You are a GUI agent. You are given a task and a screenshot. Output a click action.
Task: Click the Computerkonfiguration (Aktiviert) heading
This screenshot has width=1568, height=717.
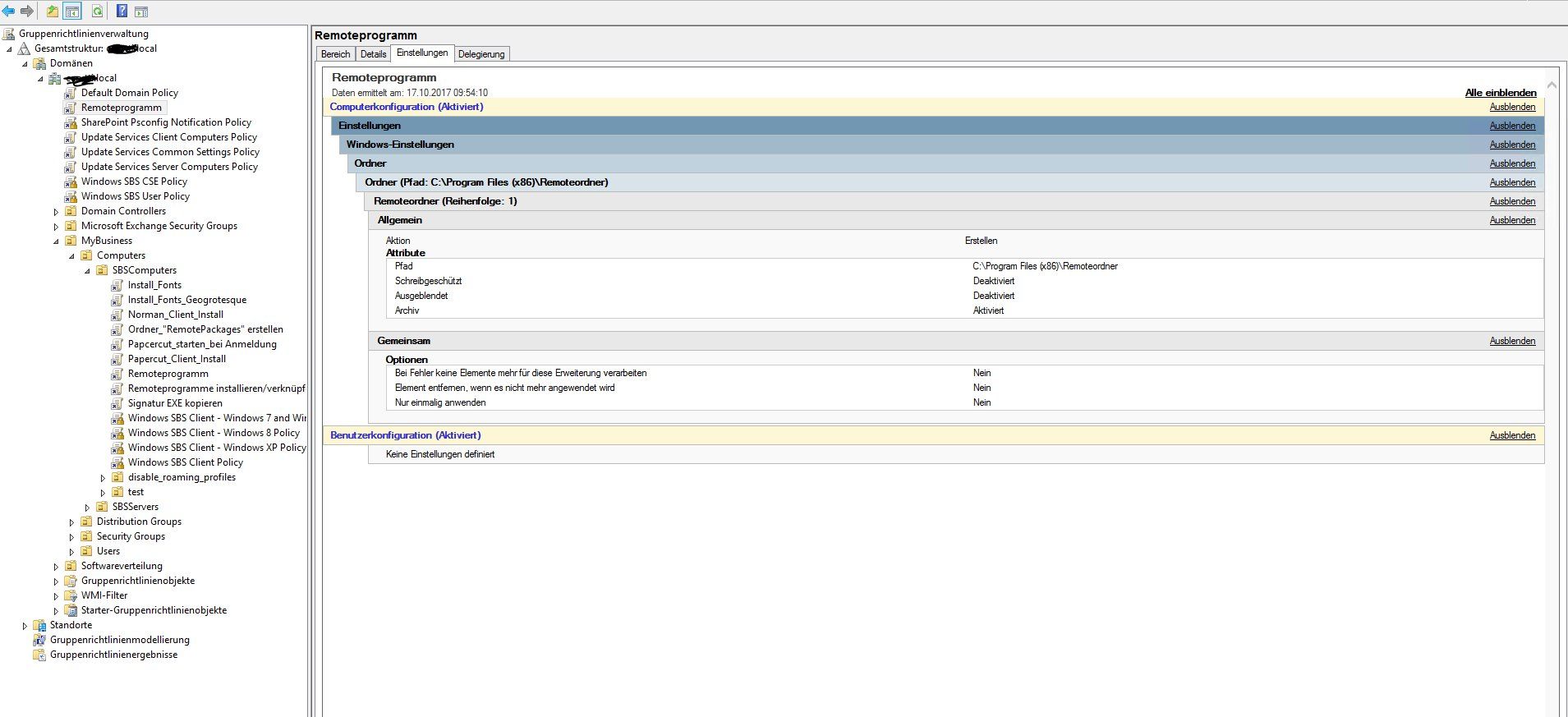tap(407, 107)
